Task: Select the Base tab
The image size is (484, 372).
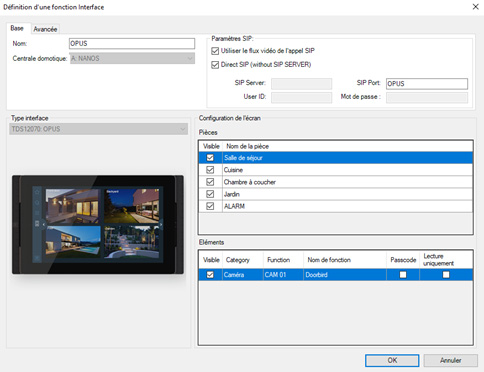Action: [x=17, y=28]
